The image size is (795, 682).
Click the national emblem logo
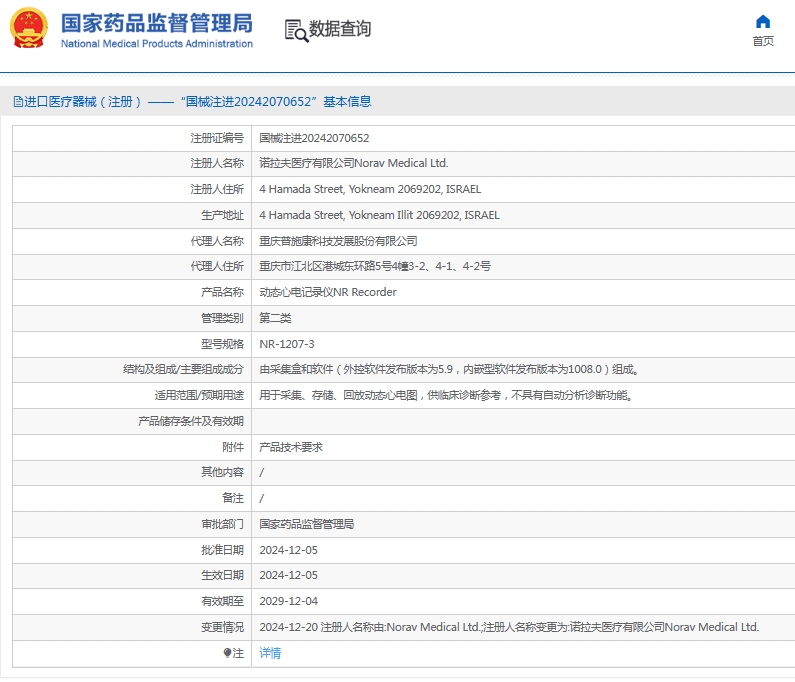29,28
